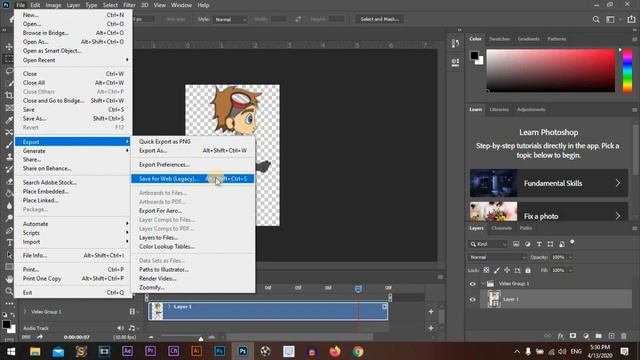Add a layer style with the fx icon
Screen dimensions: 640x360
560,336
